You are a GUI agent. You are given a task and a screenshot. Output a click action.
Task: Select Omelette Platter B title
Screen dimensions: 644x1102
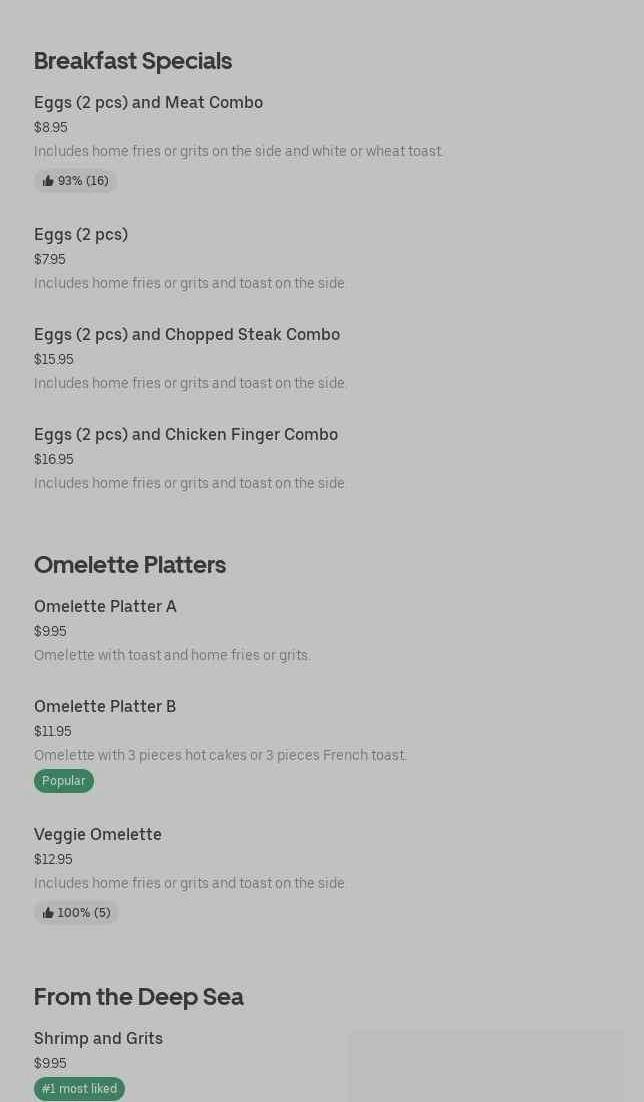(x=105, y=706)
